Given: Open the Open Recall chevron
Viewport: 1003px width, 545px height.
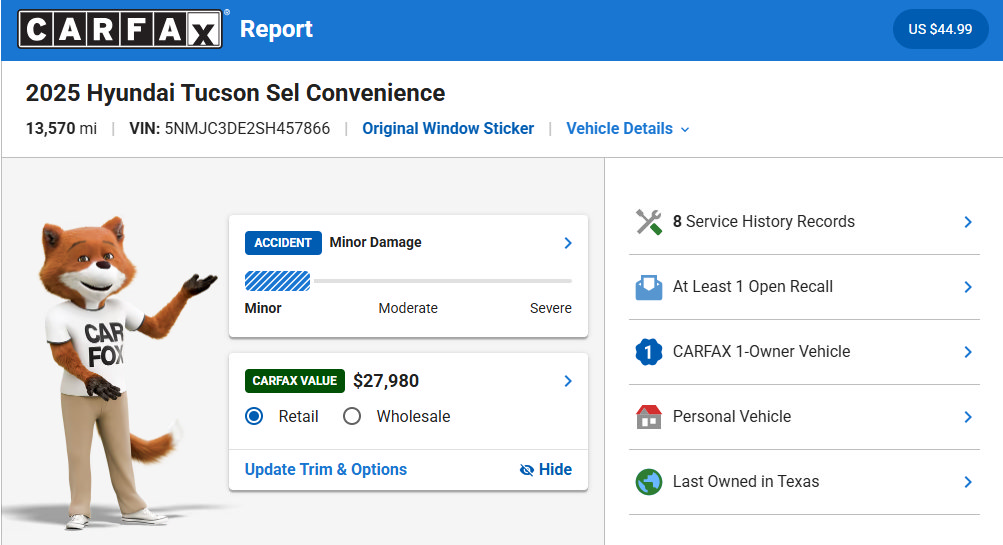Looking at the screenshot, I should 968,287.
